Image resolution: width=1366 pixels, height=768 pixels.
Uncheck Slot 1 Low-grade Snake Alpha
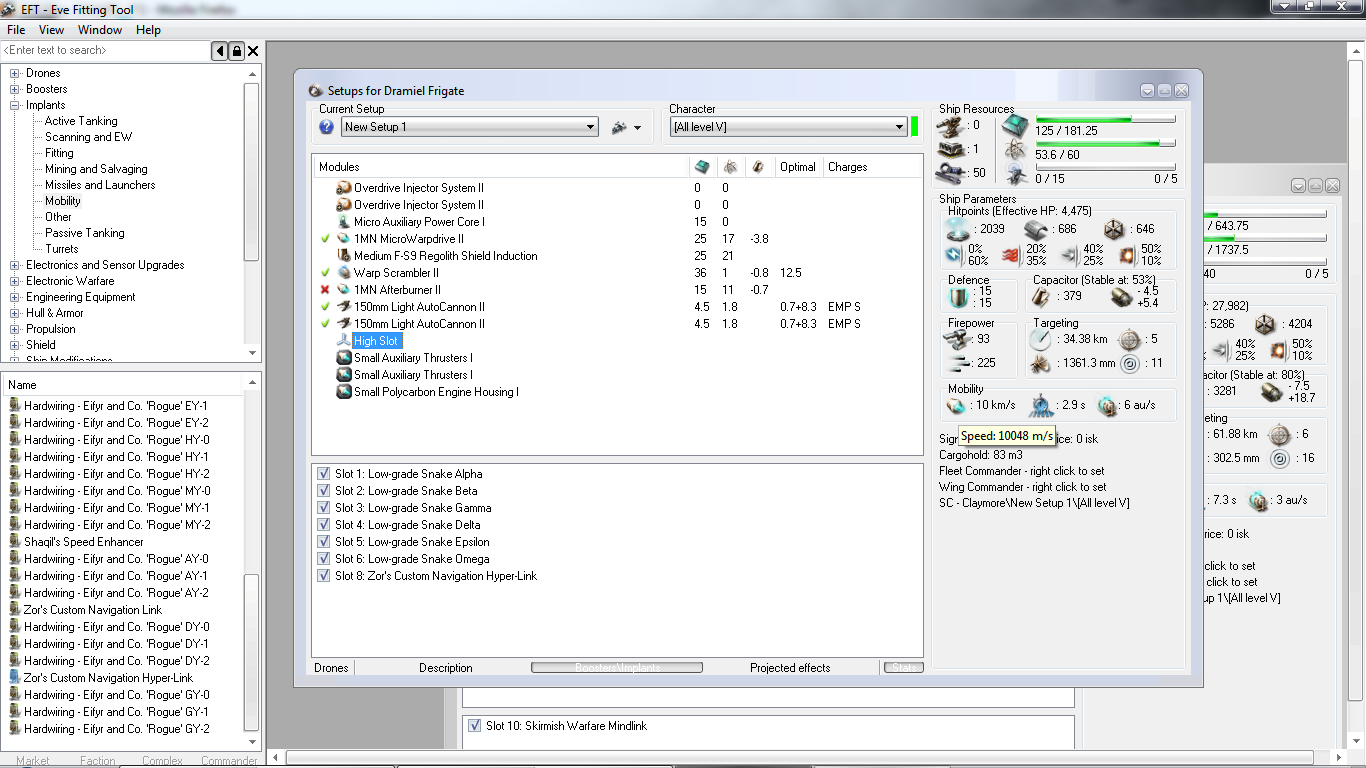[324, 474]
